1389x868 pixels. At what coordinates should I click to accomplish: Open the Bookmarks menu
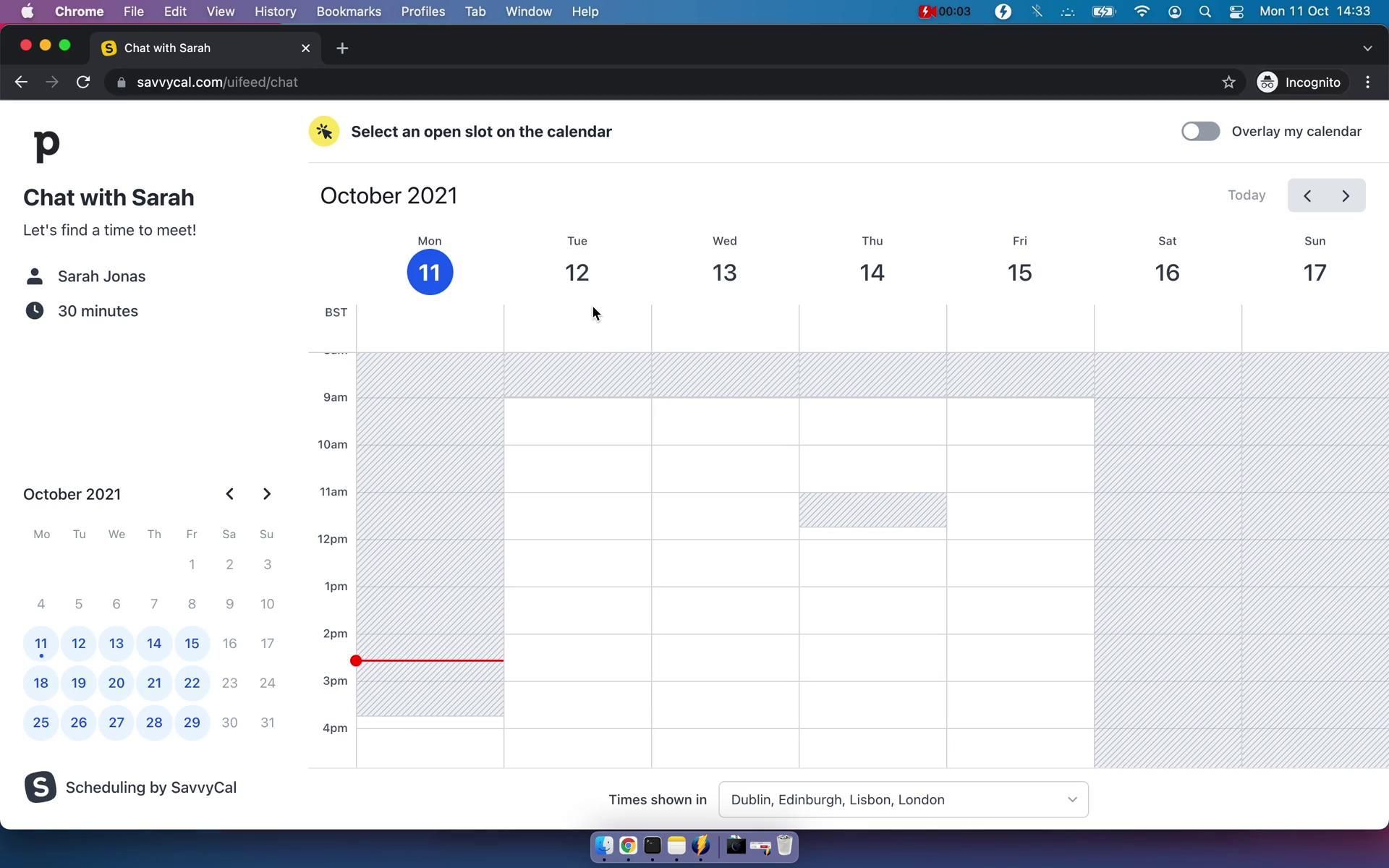click(x=348, y=12)
